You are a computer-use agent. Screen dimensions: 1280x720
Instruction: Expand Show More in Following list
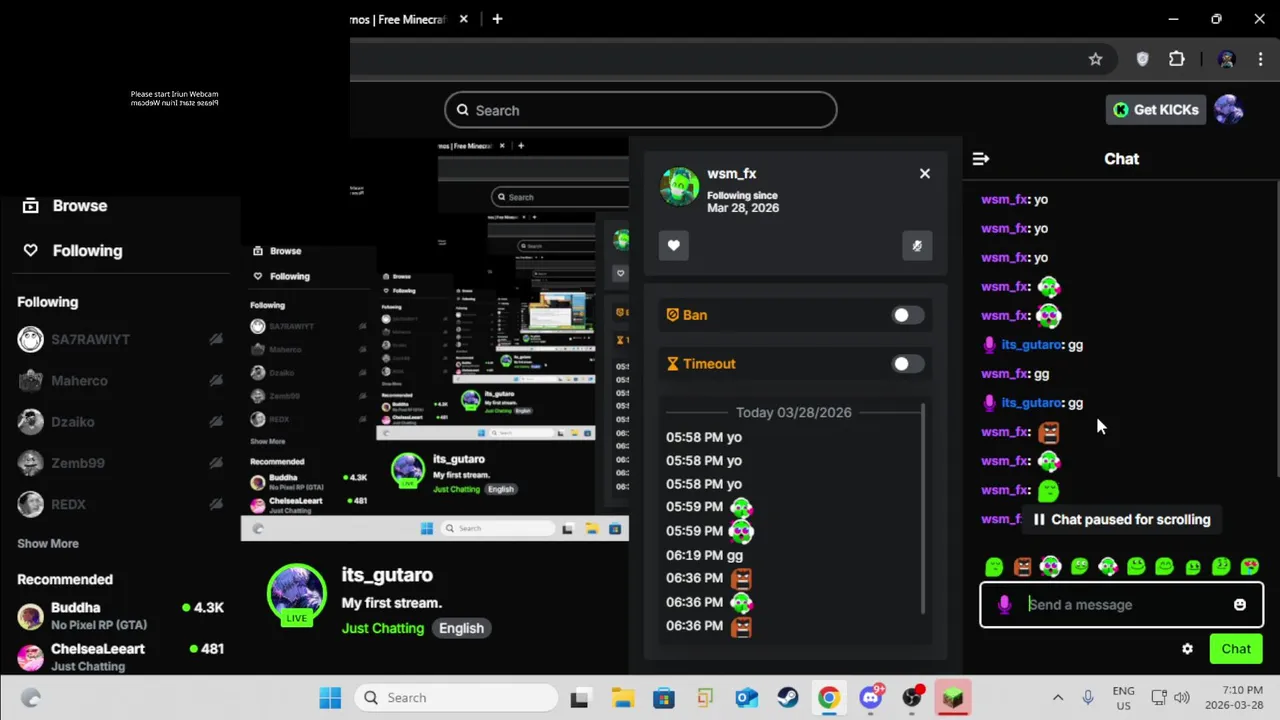click(x=47, y=543)
